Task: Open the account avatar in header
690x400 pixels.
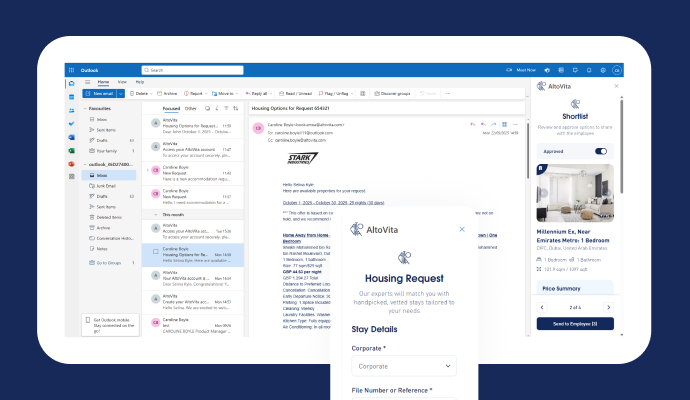Action: [617, 70]
